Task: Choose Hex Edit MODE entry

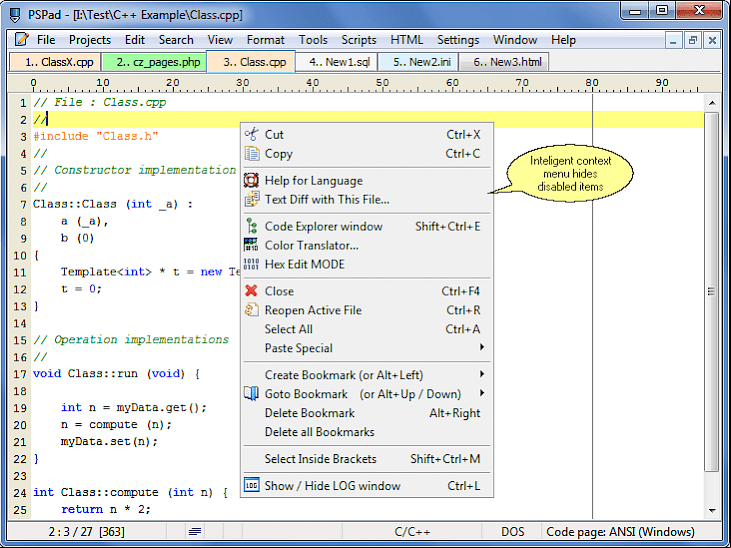Action: pyautogui.click(x=367, y=264)
